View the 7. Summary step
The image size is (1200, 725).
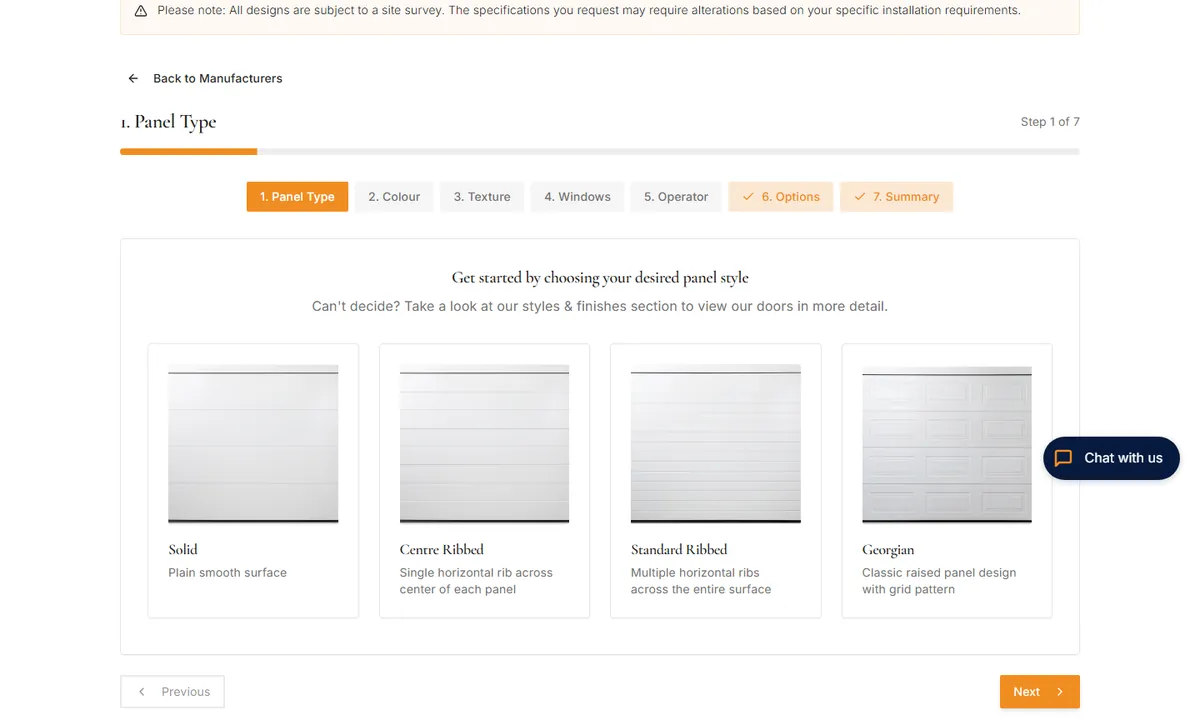pos(896,197)
